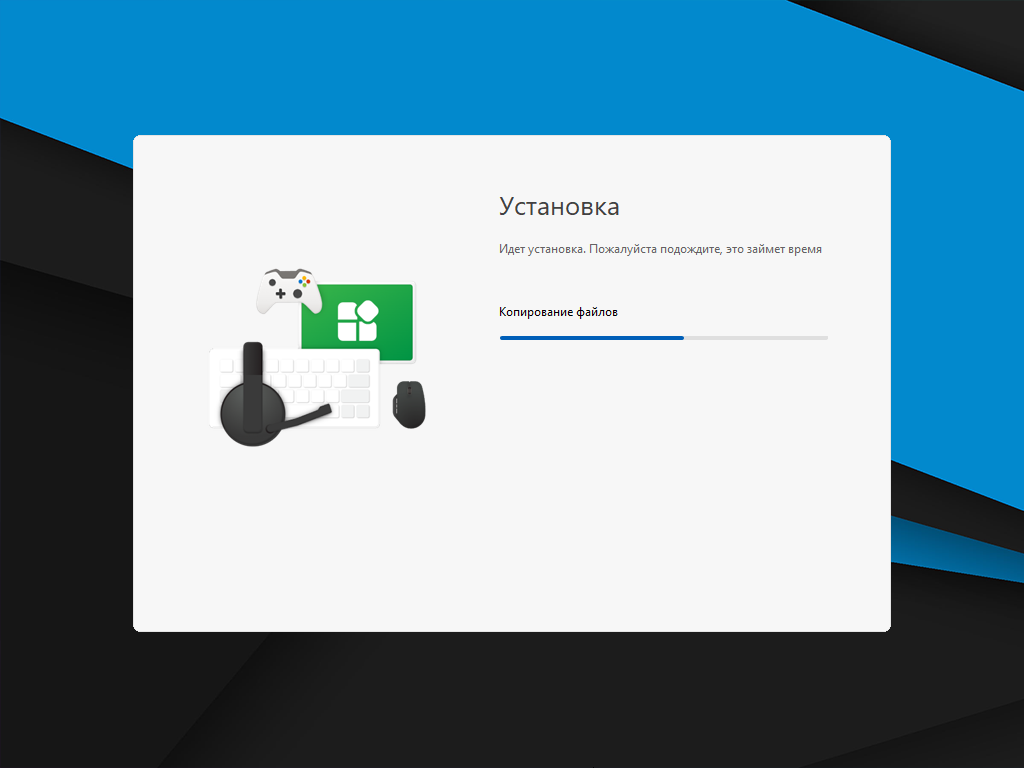Click the headset headband strap
The height and width of the screenshot is (768, 1024).
click(253, 362)
